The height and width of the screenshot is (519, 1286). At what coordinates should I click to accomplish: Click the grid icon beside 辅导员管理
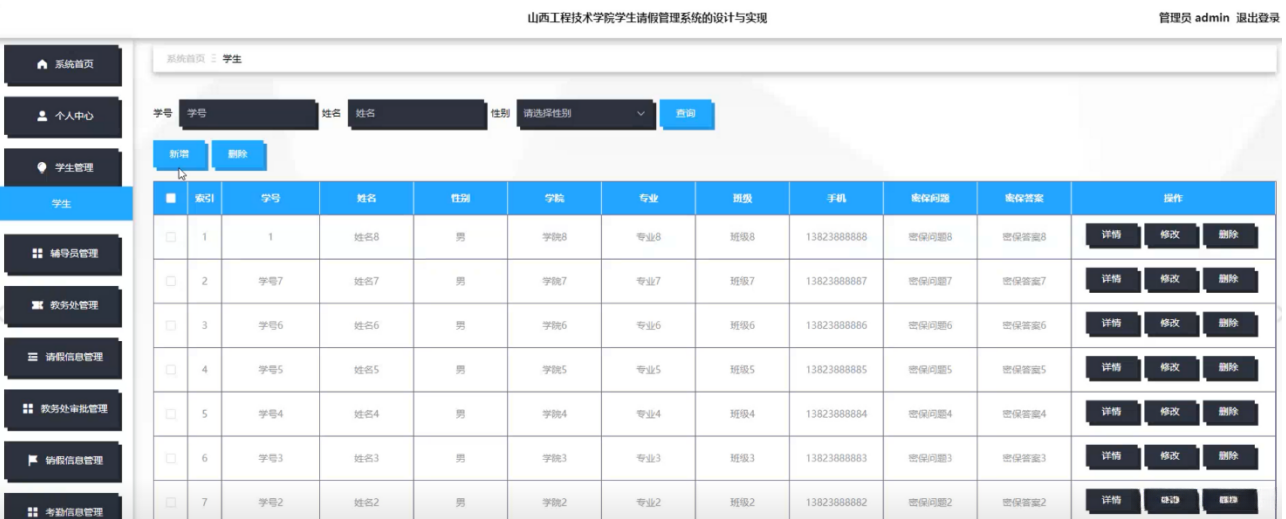click(x=37, y=253)
